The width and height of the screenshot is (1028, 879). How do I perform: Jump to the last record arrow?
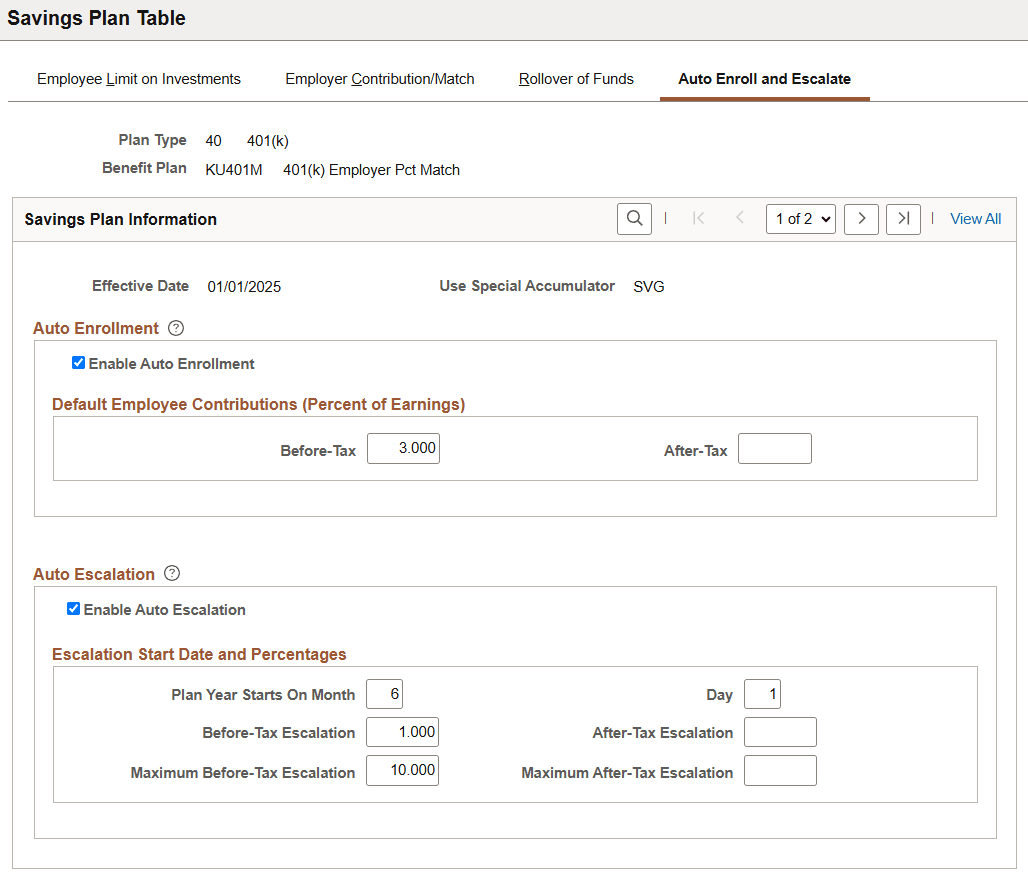(903, 218)
